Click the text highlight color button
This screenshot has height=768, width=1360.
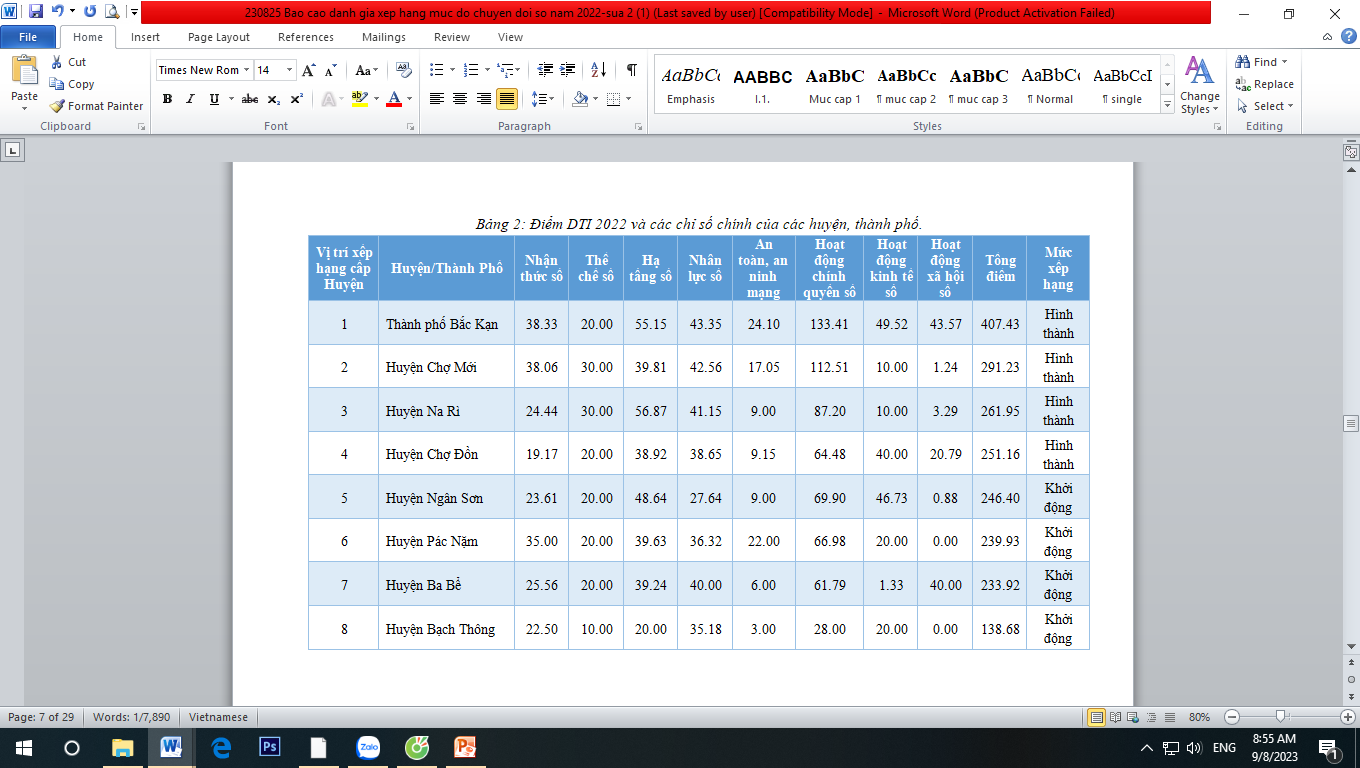[x=360, y=99]
